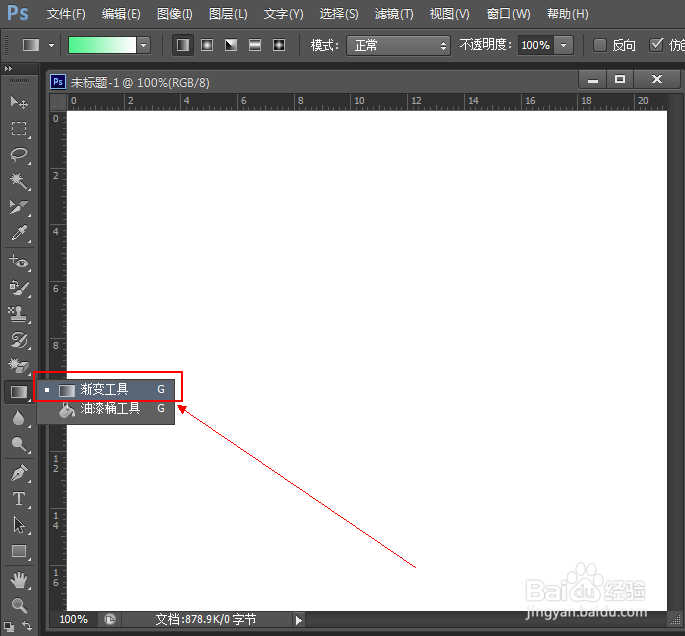Screen dimensions: 685x636
Task: Choose Reflected Gradient style
Action: 255,45
